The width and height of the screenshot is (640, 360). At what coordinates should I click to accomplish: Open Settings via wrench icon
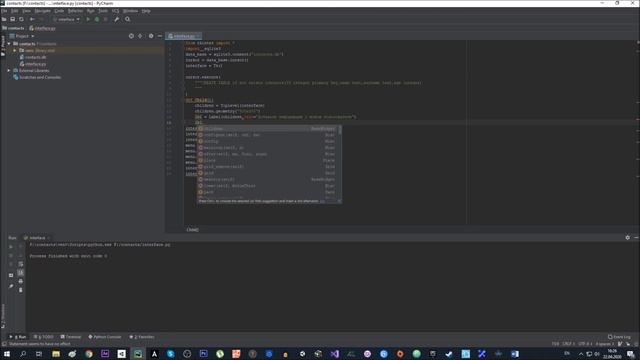[x=117, y=19]
